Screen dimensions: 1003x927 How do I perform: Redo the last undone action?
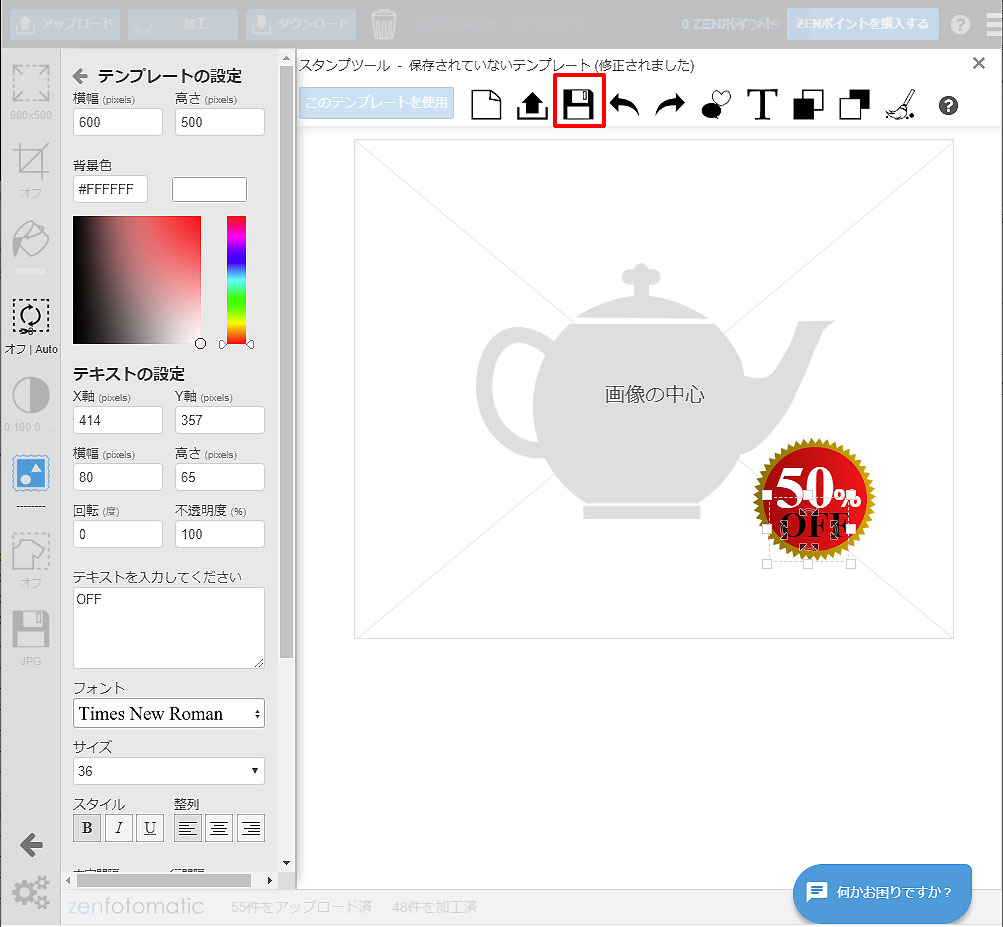pos(670,104)
